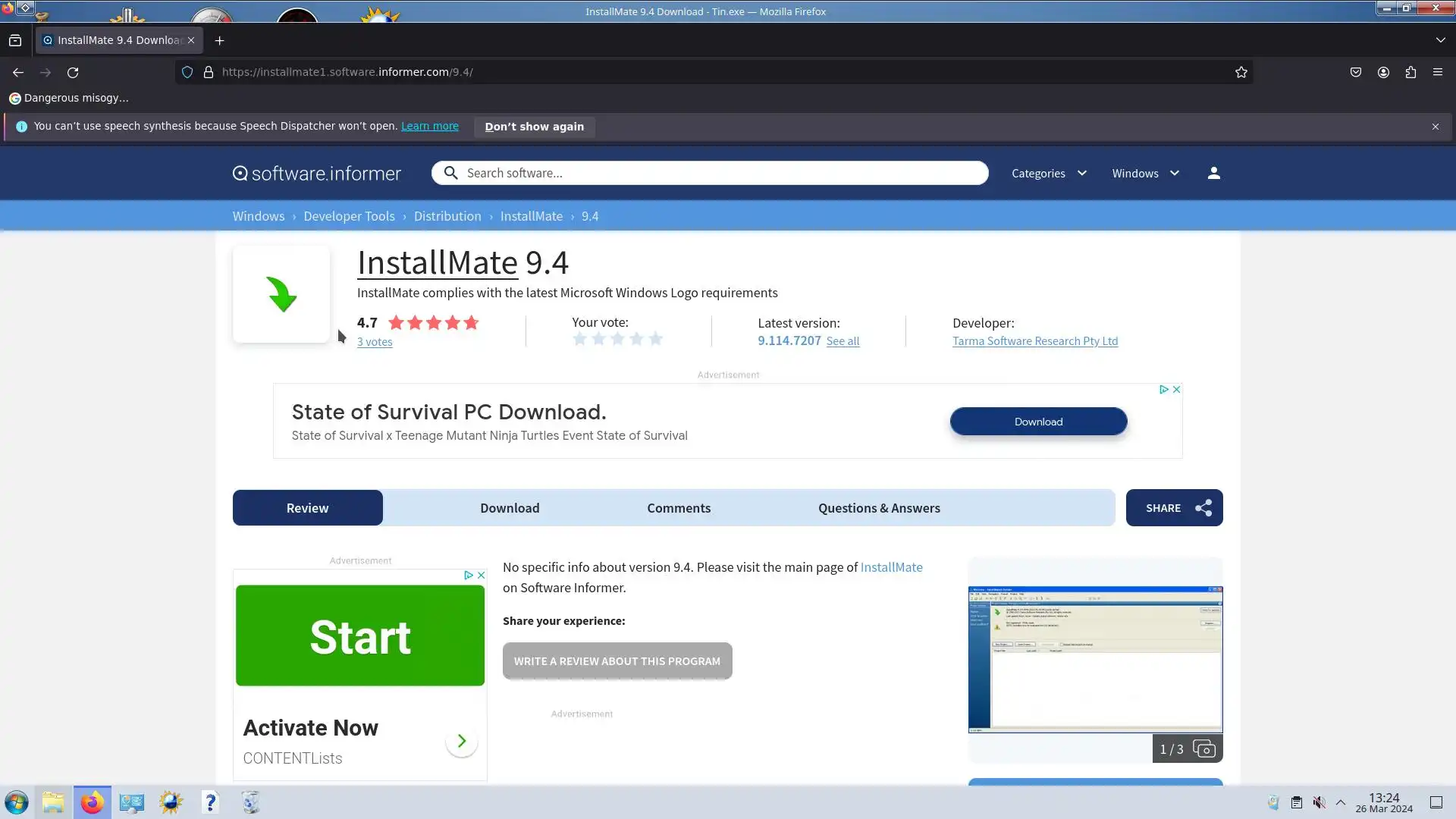Click the Save to Pocket icon

(x=1355, y=72)
